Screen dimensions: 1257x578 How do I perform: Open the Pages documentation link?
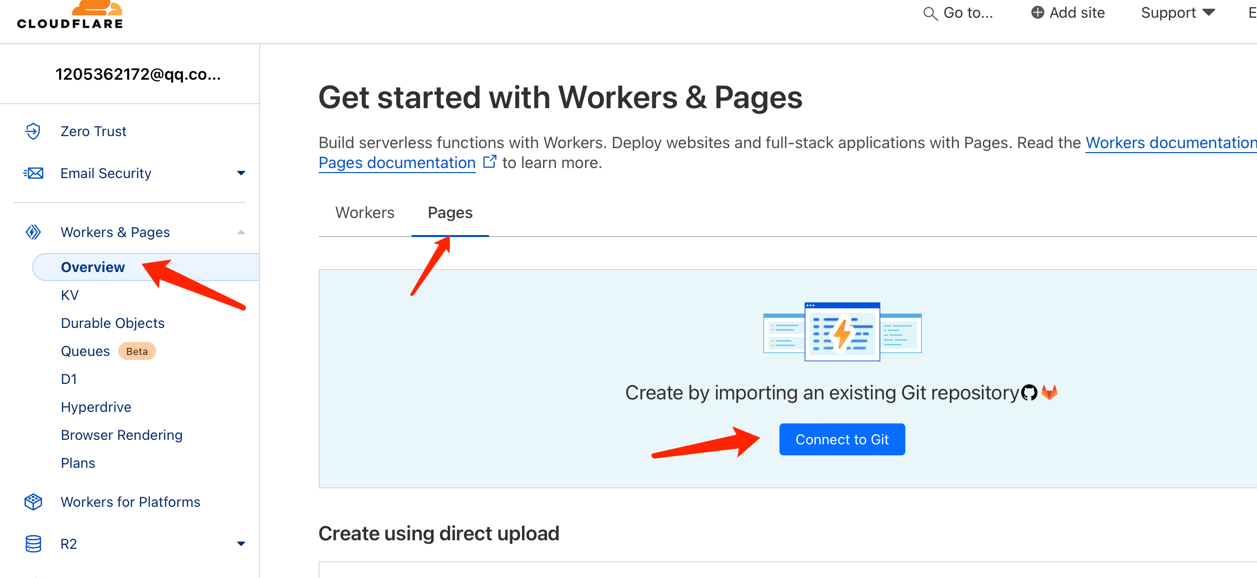tap(397, 163)
